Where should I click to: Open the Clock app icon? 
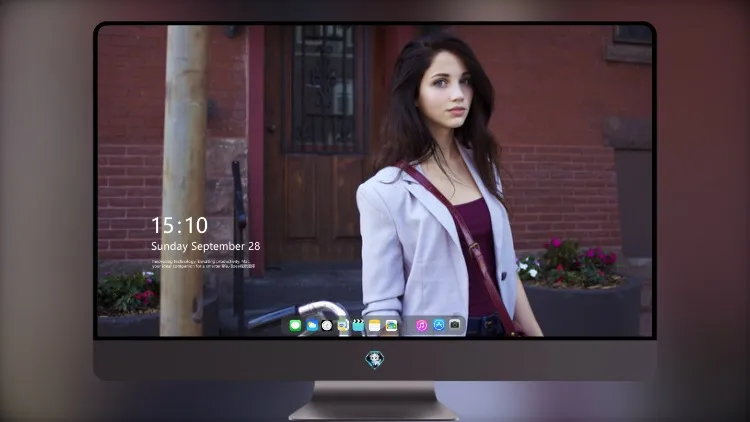(x=327, y=325)
